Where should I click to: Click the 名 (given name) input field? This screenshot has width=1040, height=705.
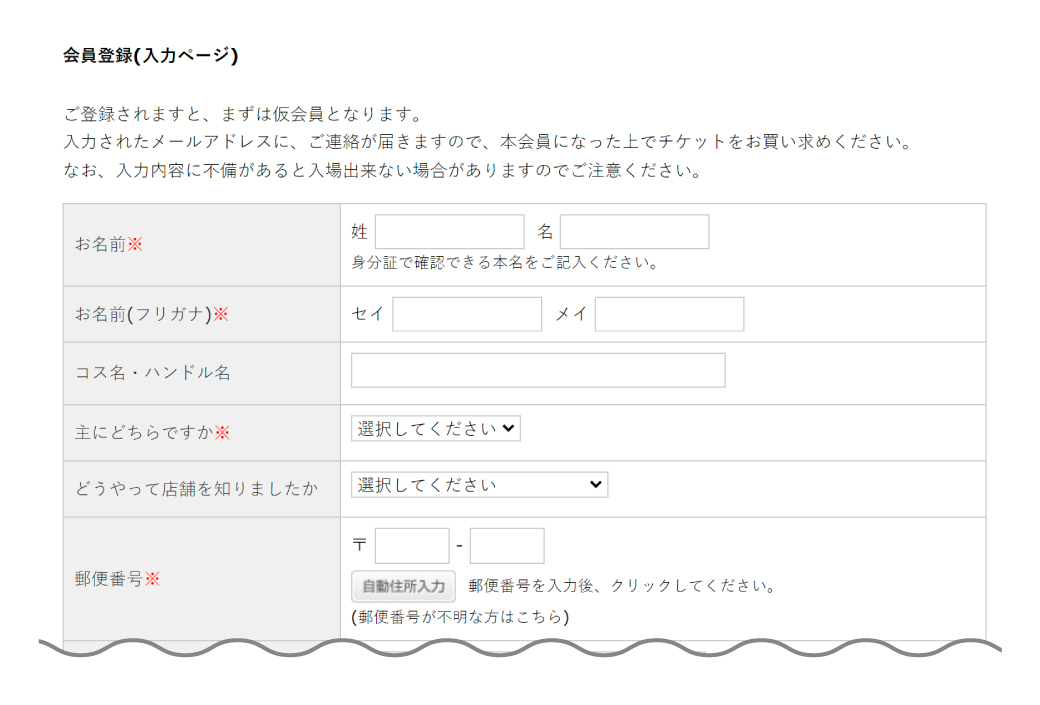click(x=634, y=231)
